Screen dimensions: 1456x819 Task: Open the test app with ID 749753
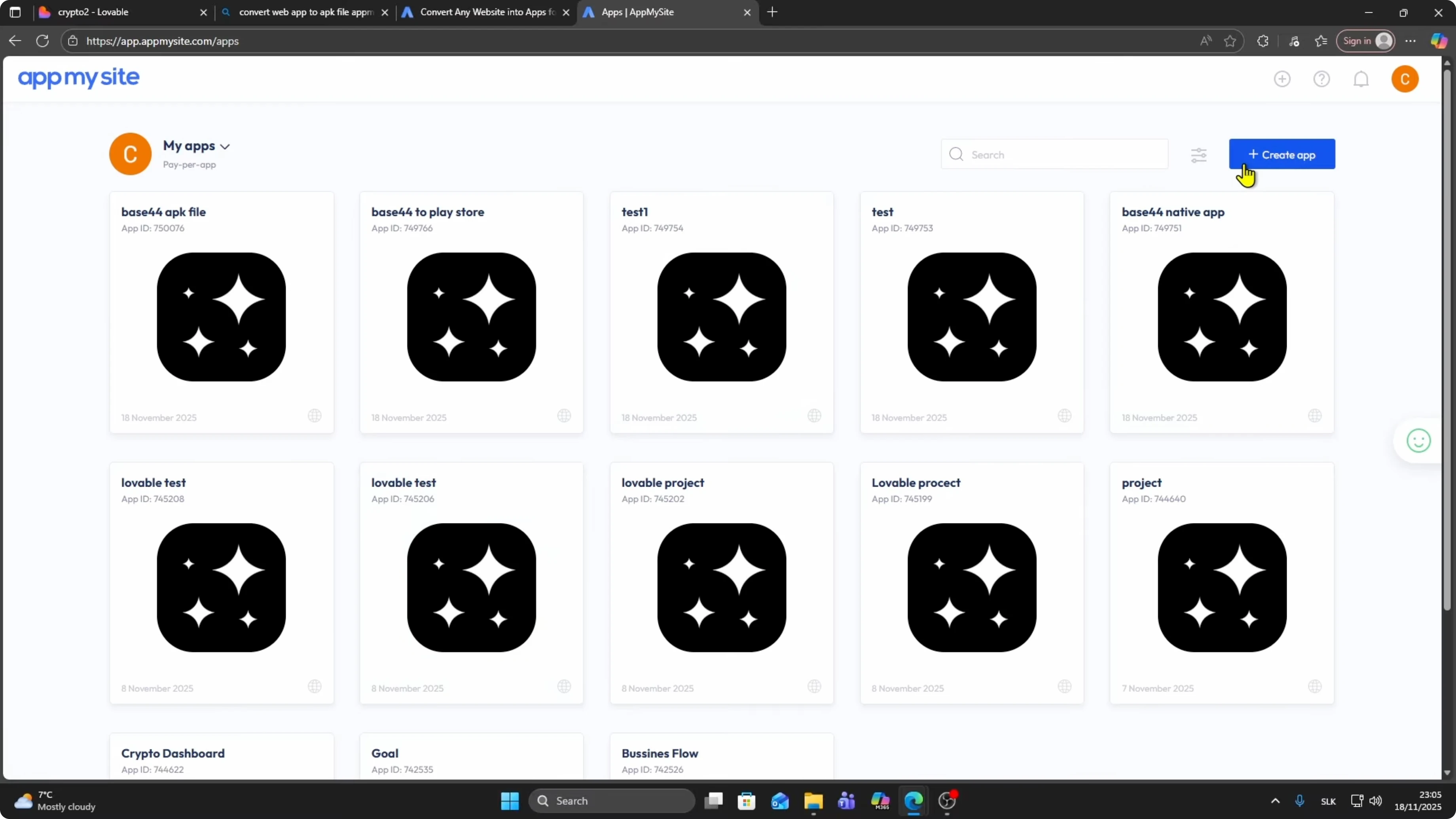coord(972,313)
